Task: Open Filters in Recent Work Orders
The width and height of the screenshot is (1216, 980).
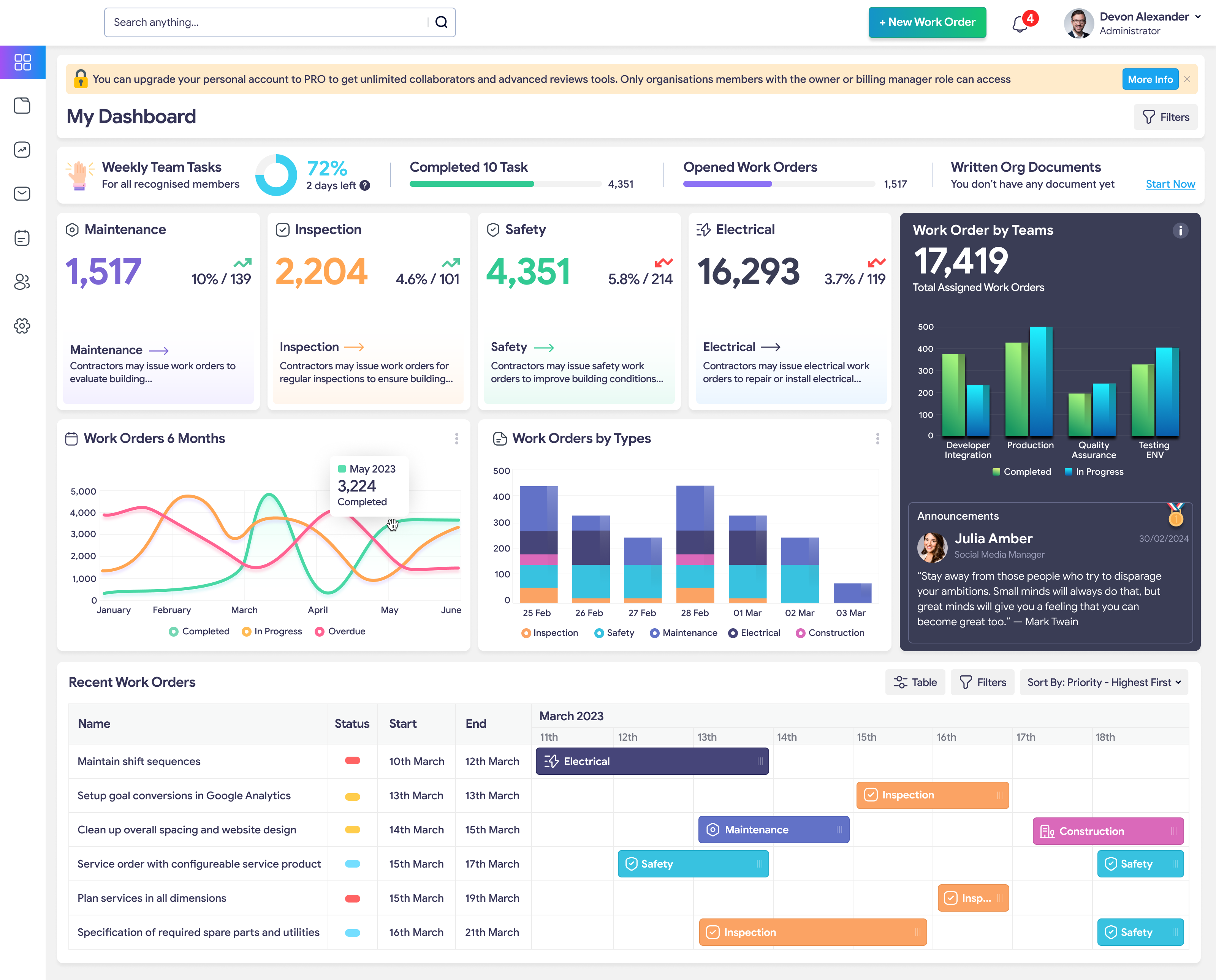Action: [x=983, y=682]
